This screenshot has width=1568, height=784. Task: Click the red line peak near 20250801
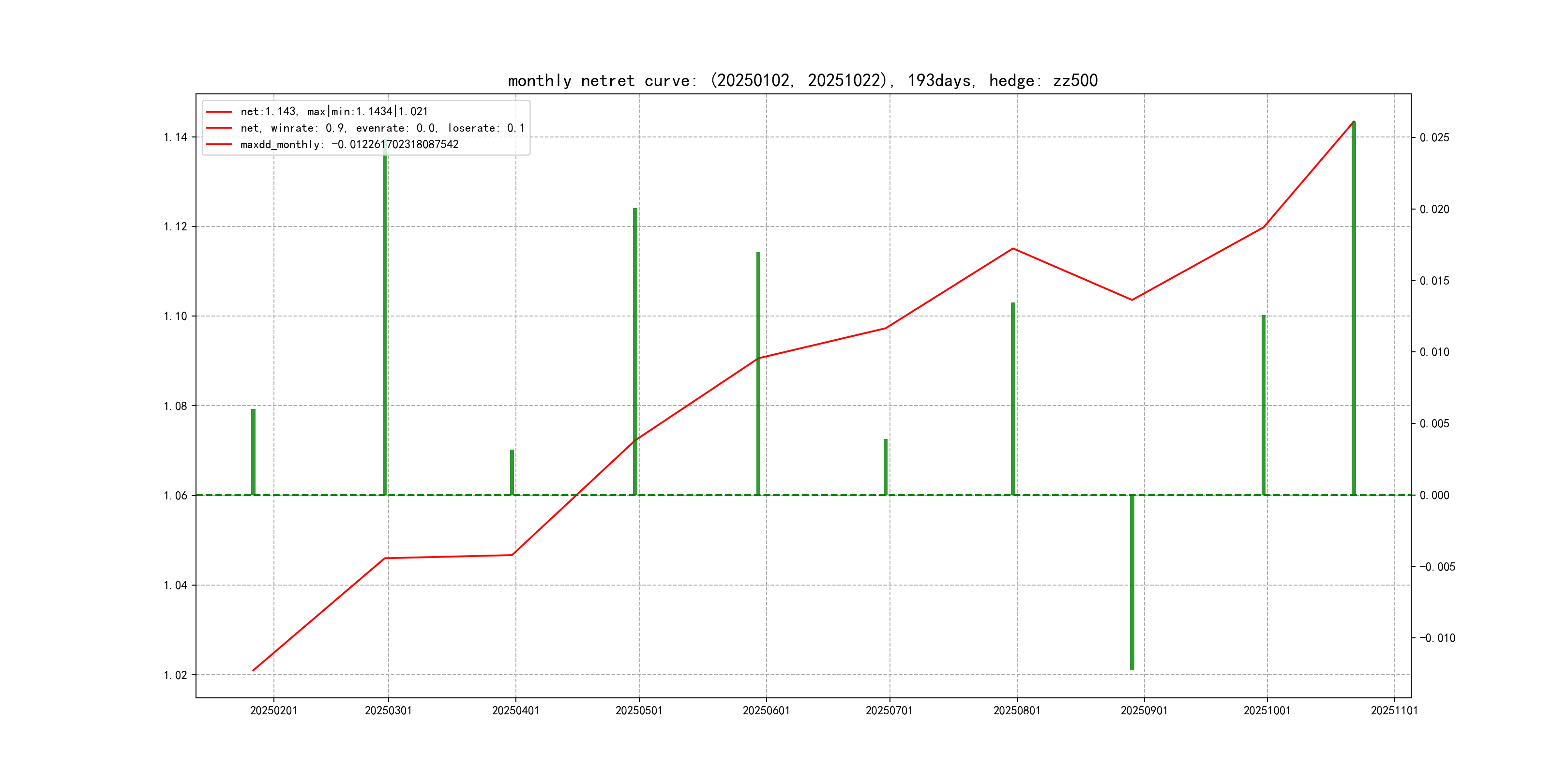click(1013, 248)
